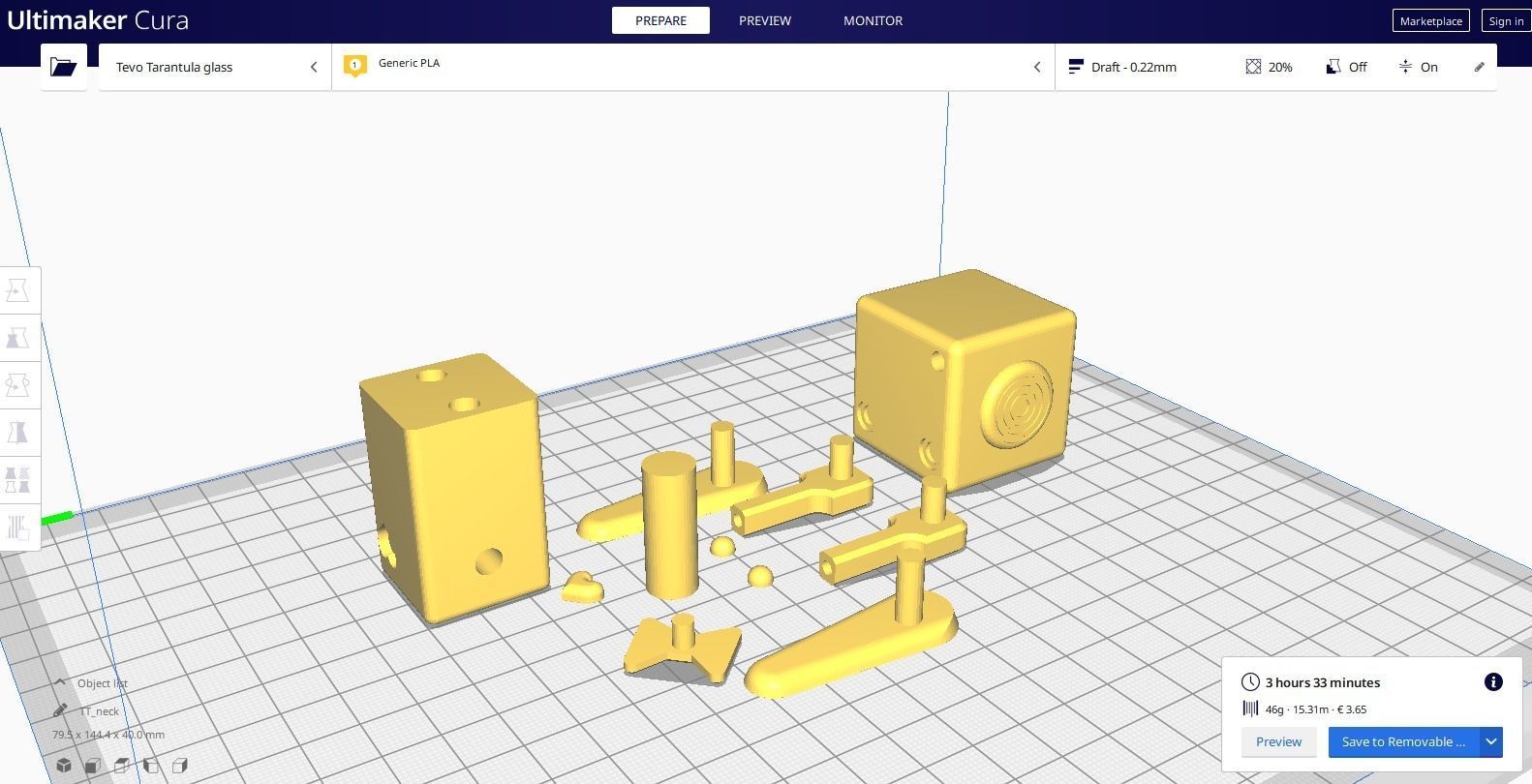Click the Preview button
Screen dimensions: 1532x784
point(1278,742)
